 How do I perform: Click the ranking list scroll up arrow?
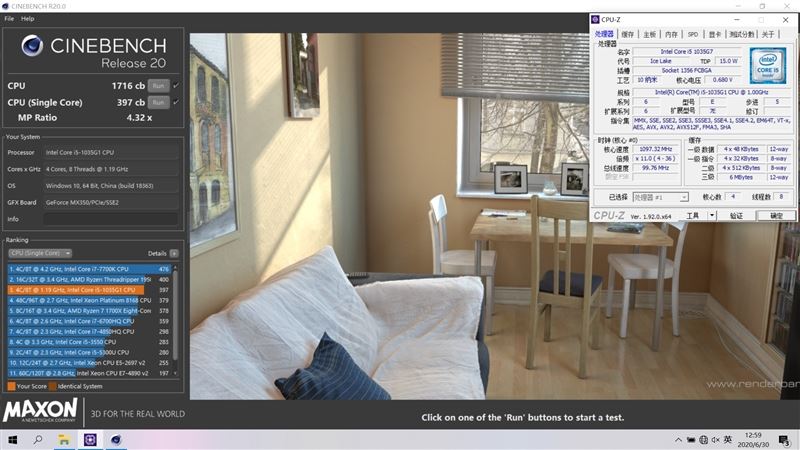(x=176, y=267)
